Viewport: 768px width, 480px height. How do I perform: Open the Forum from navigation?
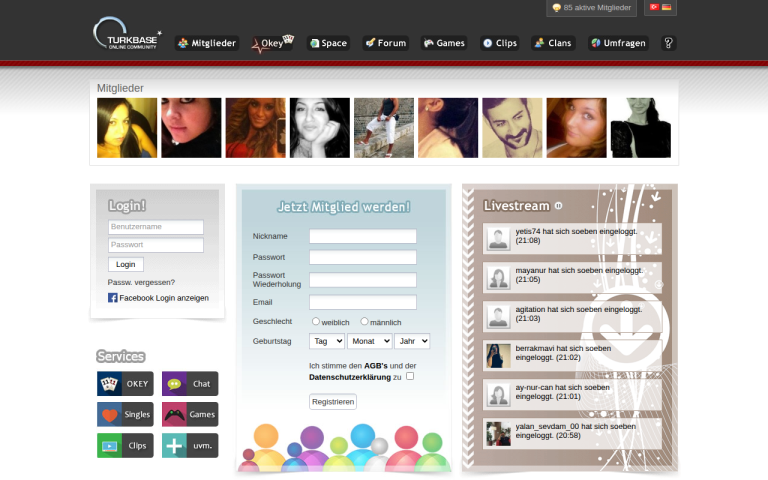click(x=386, y=43)
